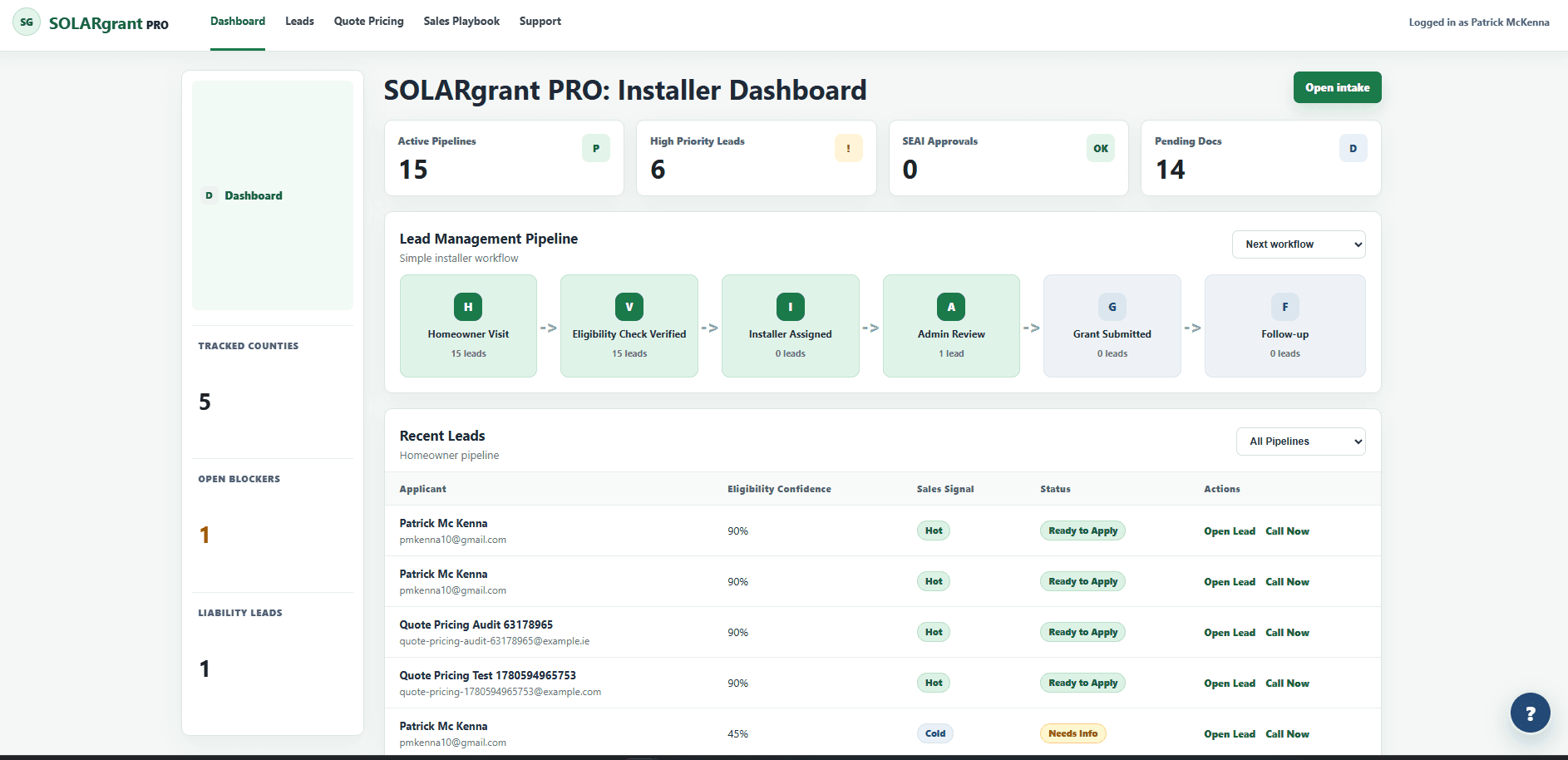Click the Applicant column header
The width and height of the screenshot is (1568, 760).
tap(422, 489)
